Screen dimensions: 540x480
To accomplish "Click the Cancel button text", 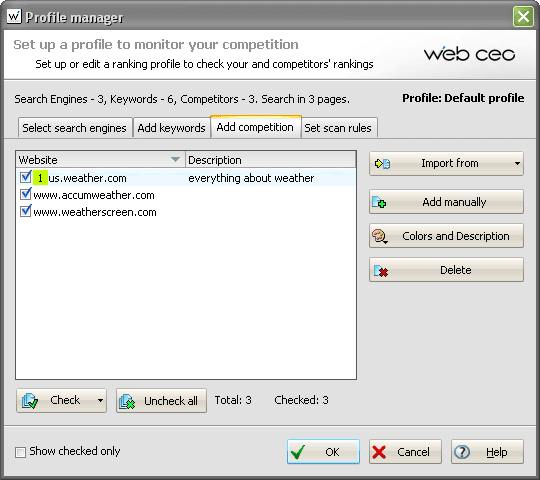I will pos(413,452).
